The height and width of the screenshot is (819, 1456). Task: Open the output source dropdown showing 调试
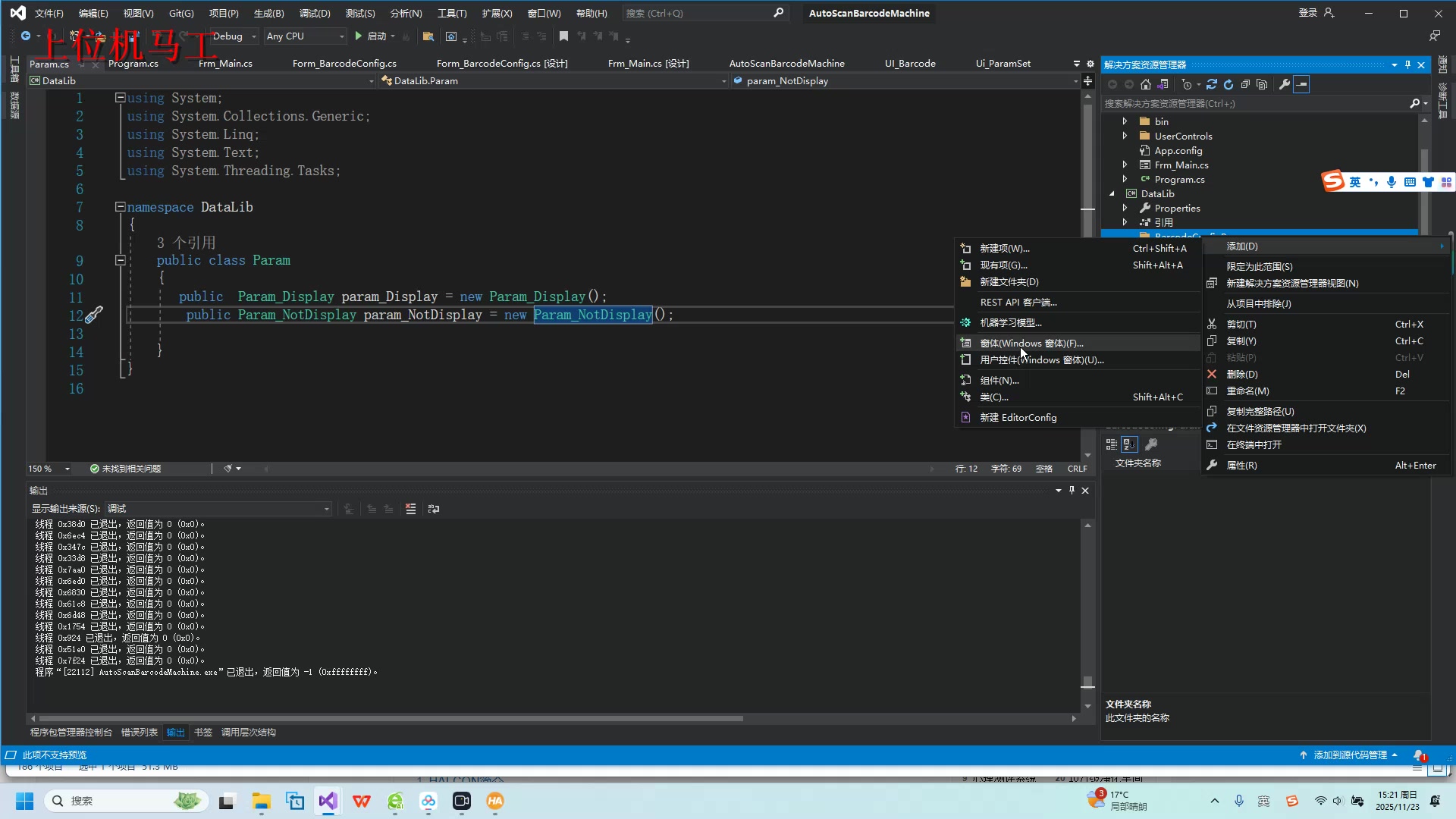click(x=218, y=509)
